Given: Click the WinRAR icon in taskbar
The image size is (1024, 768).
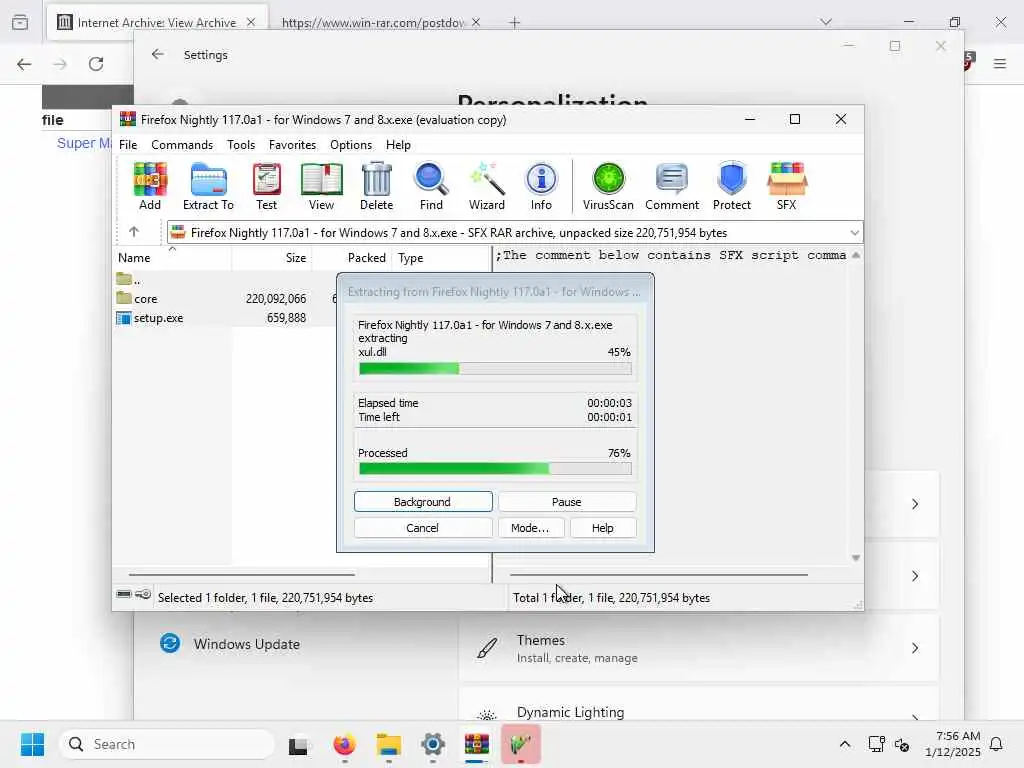Looking at the screenshot, I should (477, 744).
